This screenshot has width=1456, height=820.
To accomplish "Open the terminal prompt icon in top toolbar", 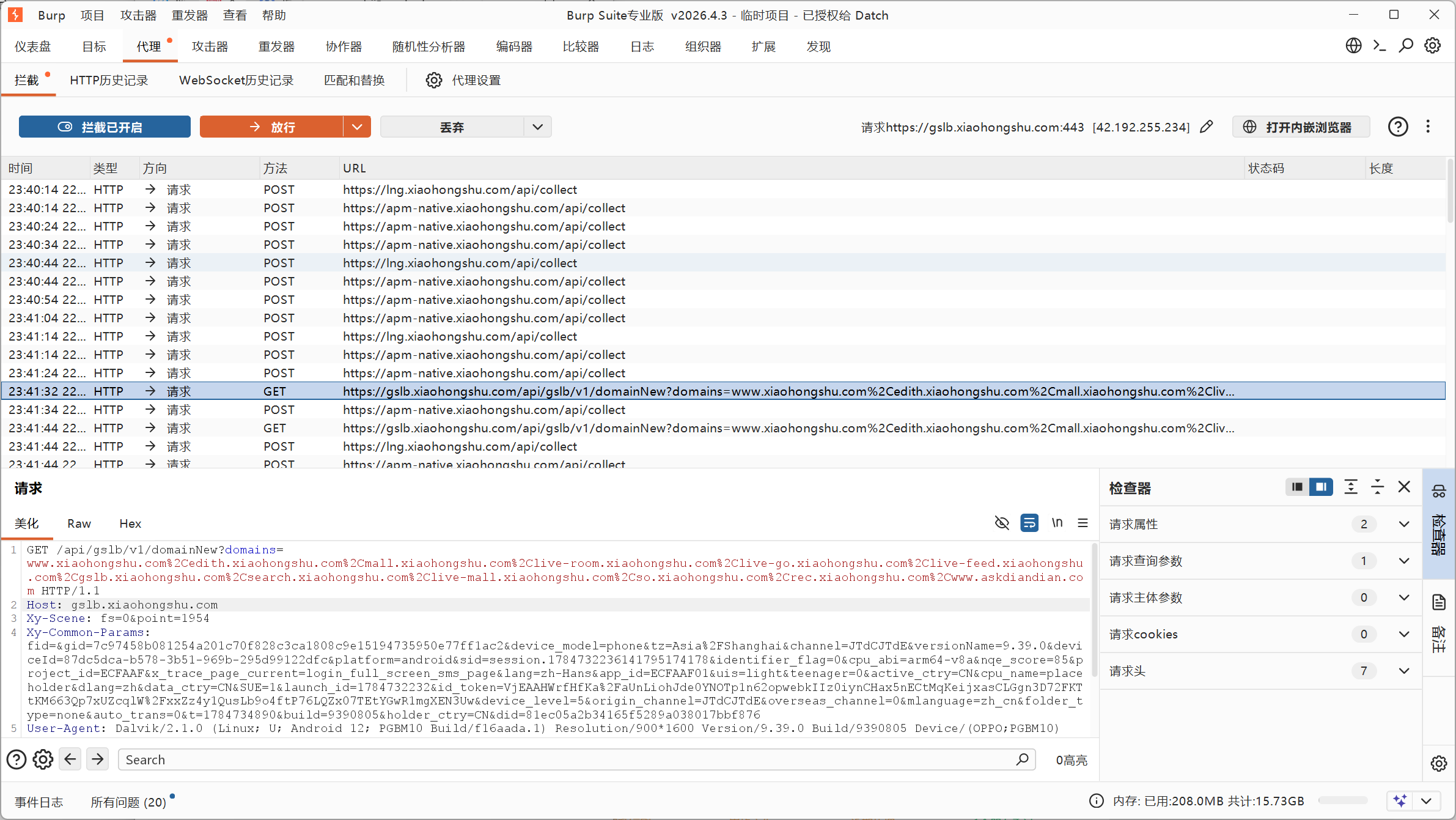I will pos(1380,46).
